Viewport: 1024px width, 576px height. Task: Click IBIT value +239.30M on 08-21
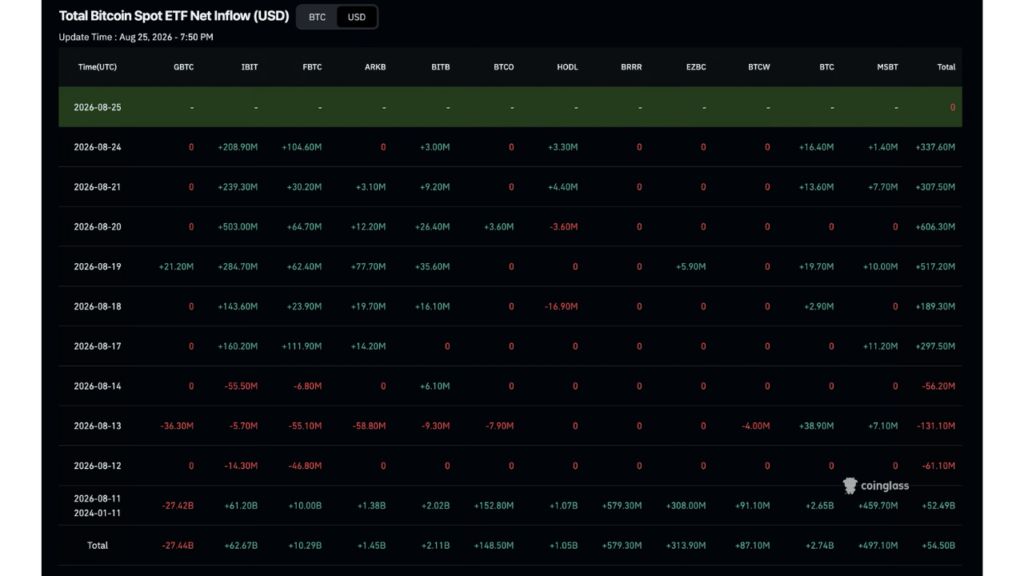click(238, 187)
